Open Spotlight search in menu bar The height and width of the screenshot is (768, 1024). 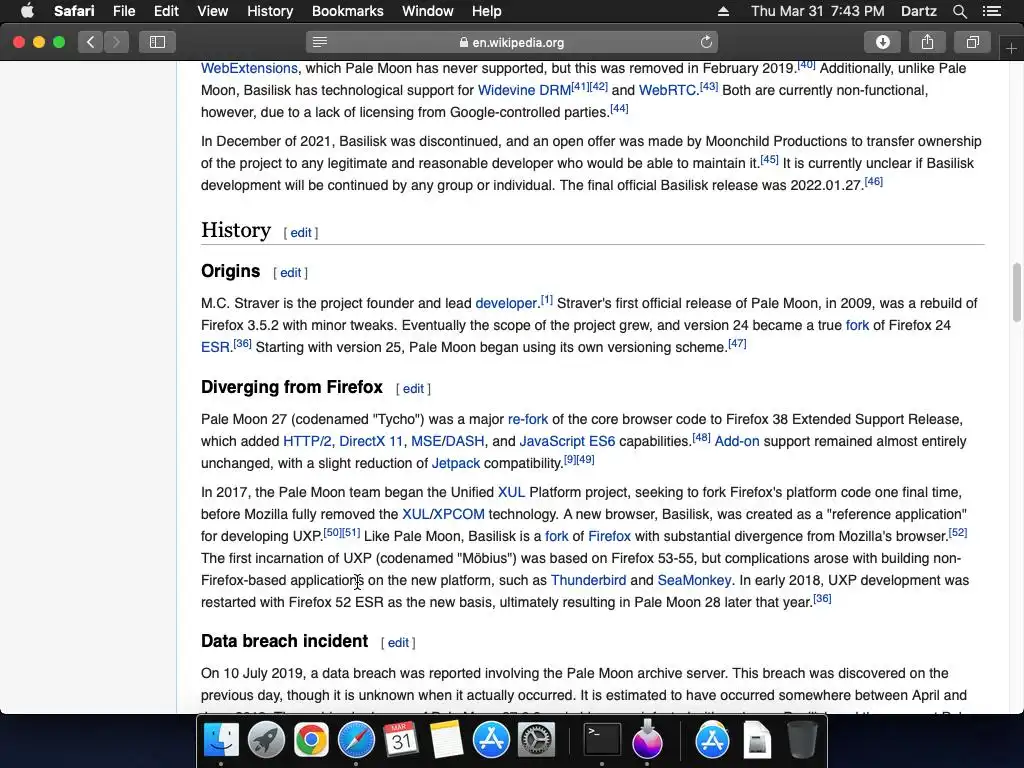(x=959, y=11)
